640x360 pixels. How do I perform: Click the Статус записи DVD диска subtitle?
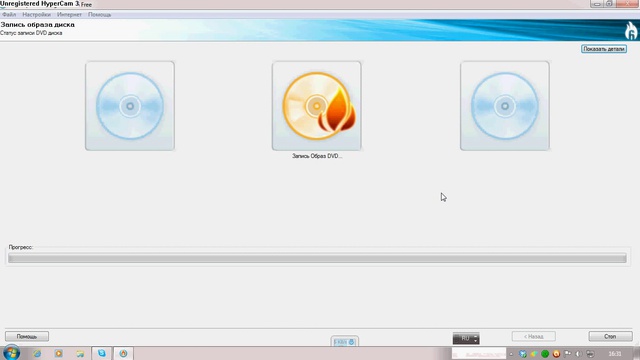pos(31,33)
